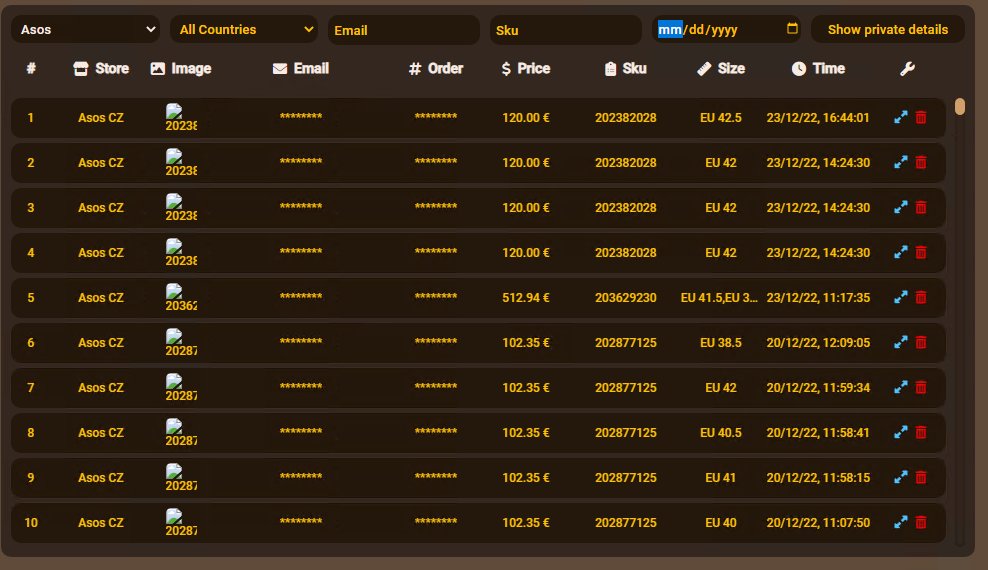Delete row 10 order with trash icon
This screenshot has width=988, height=570.
[x=921, y=523]
